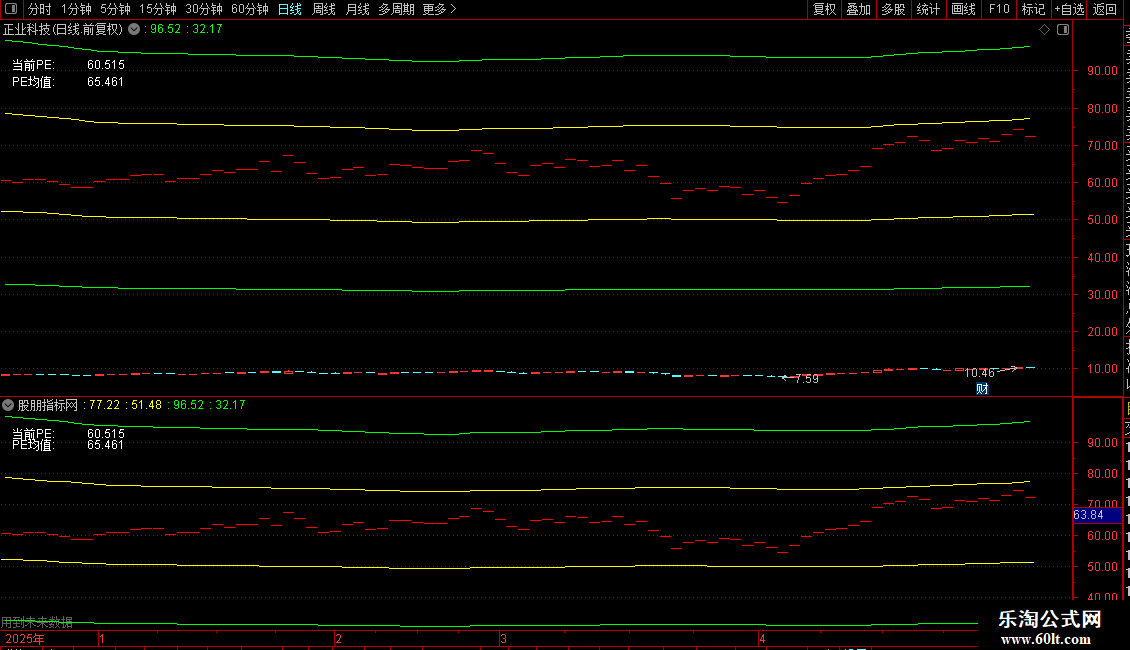The image size is (1130, 650).
Task: Click the 叠加 overlay button
Action: point(858,9)
